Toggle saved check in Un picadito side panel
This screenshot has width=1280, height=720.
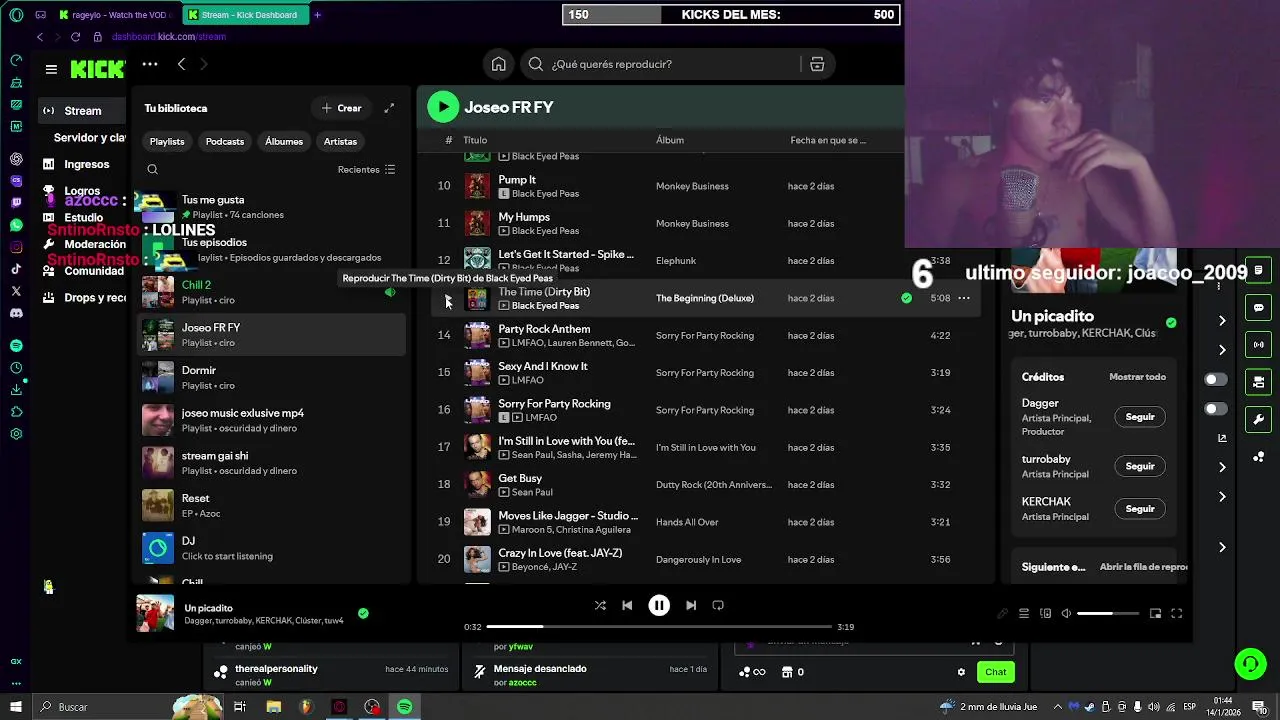pyautogui.click(x=1171, y=323)
